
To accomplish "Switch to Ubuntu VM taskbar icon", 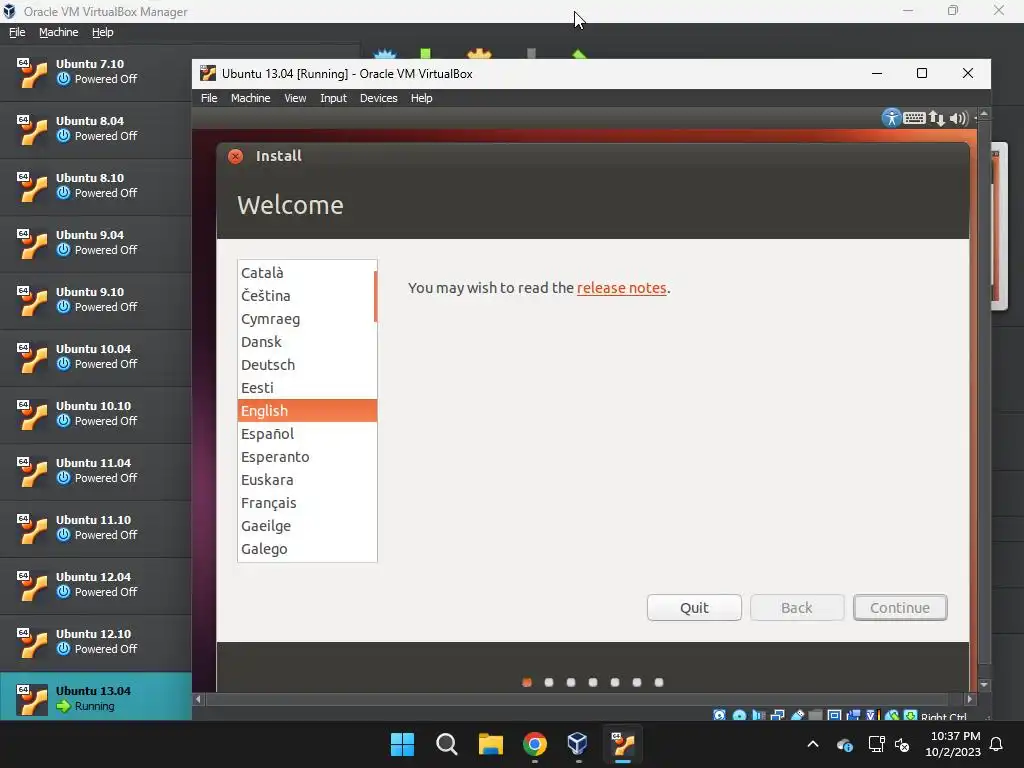I will (622, 744).
